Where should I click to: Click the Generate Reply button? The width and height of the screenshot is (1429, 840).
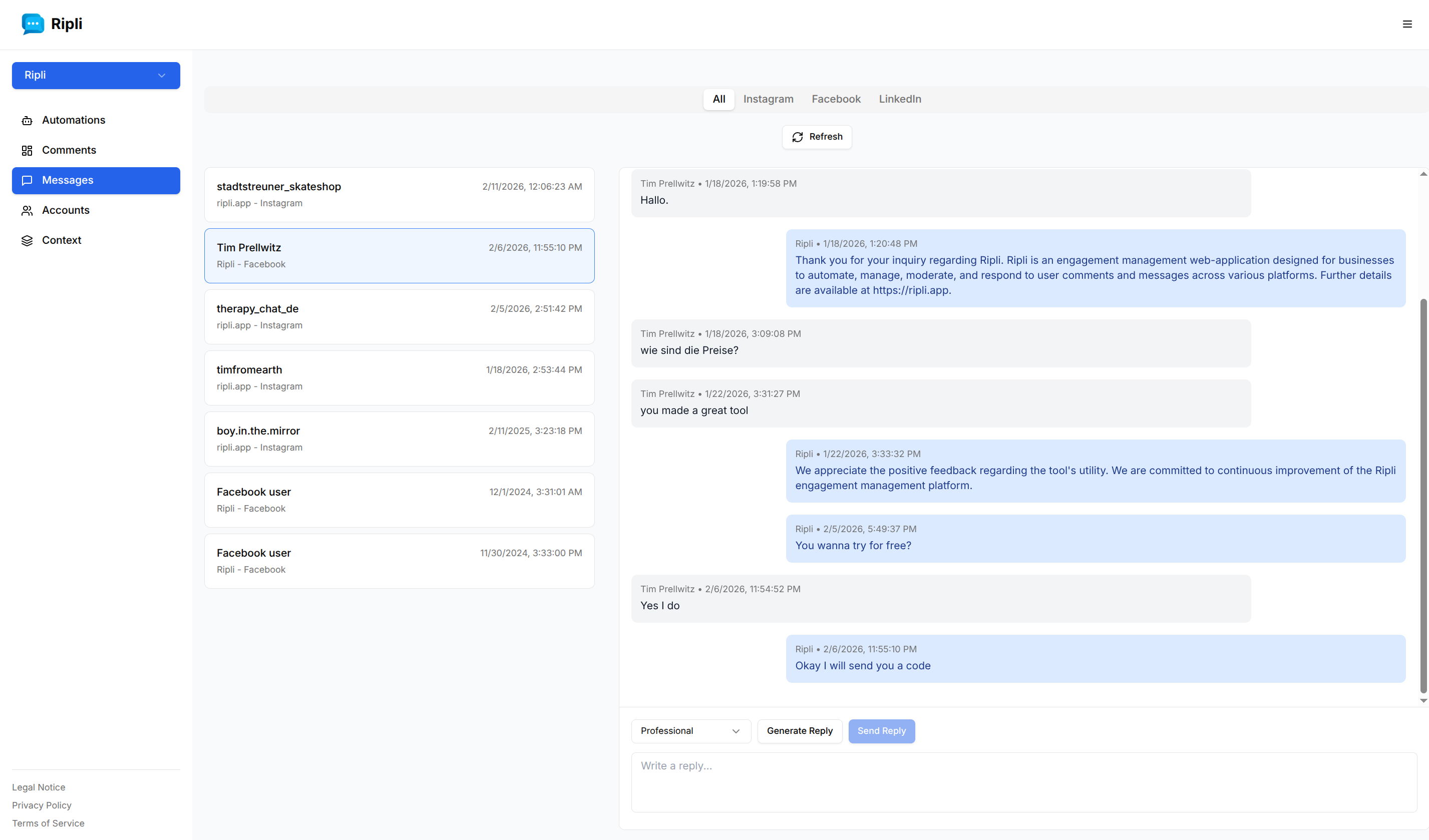(x=800, y=731)
